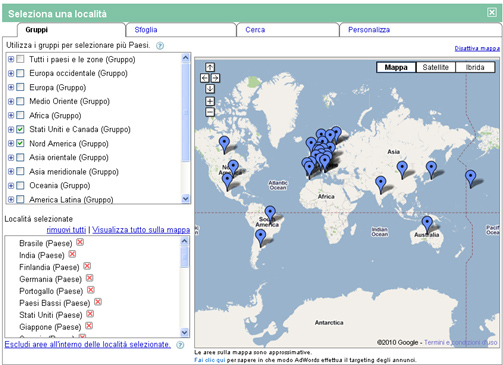Expand the Medio Oriente group
The image size is (503, 365).
click(11, 101)
